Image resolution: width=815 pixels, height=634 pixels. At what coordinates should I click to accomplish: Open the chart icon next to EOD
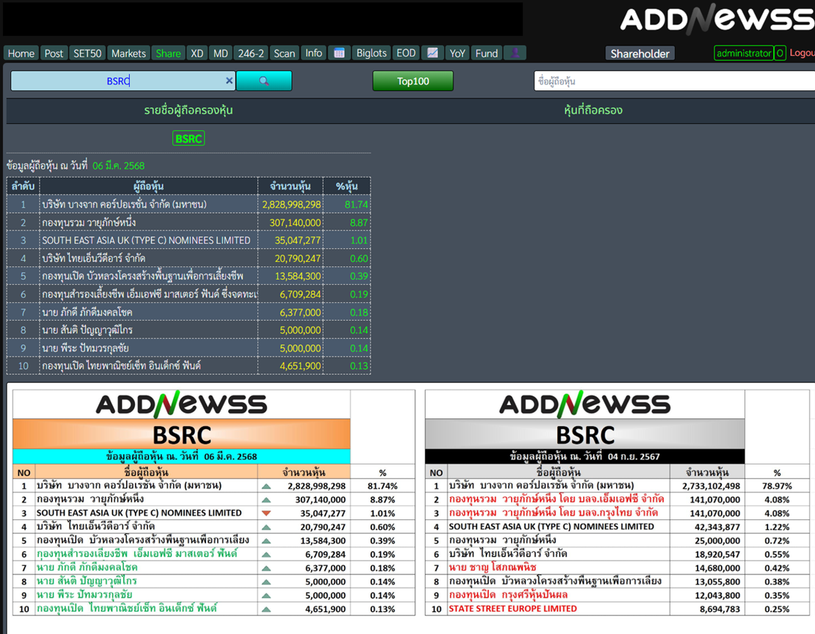coord(432,53)
